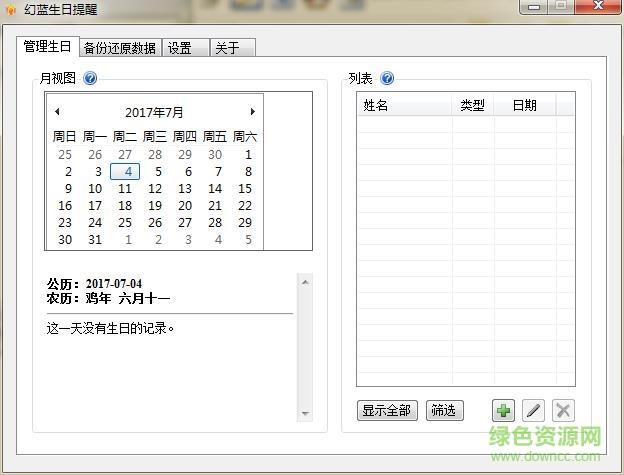
Task: Select date 30 in July's last row
Action: [x=65, y=239]
